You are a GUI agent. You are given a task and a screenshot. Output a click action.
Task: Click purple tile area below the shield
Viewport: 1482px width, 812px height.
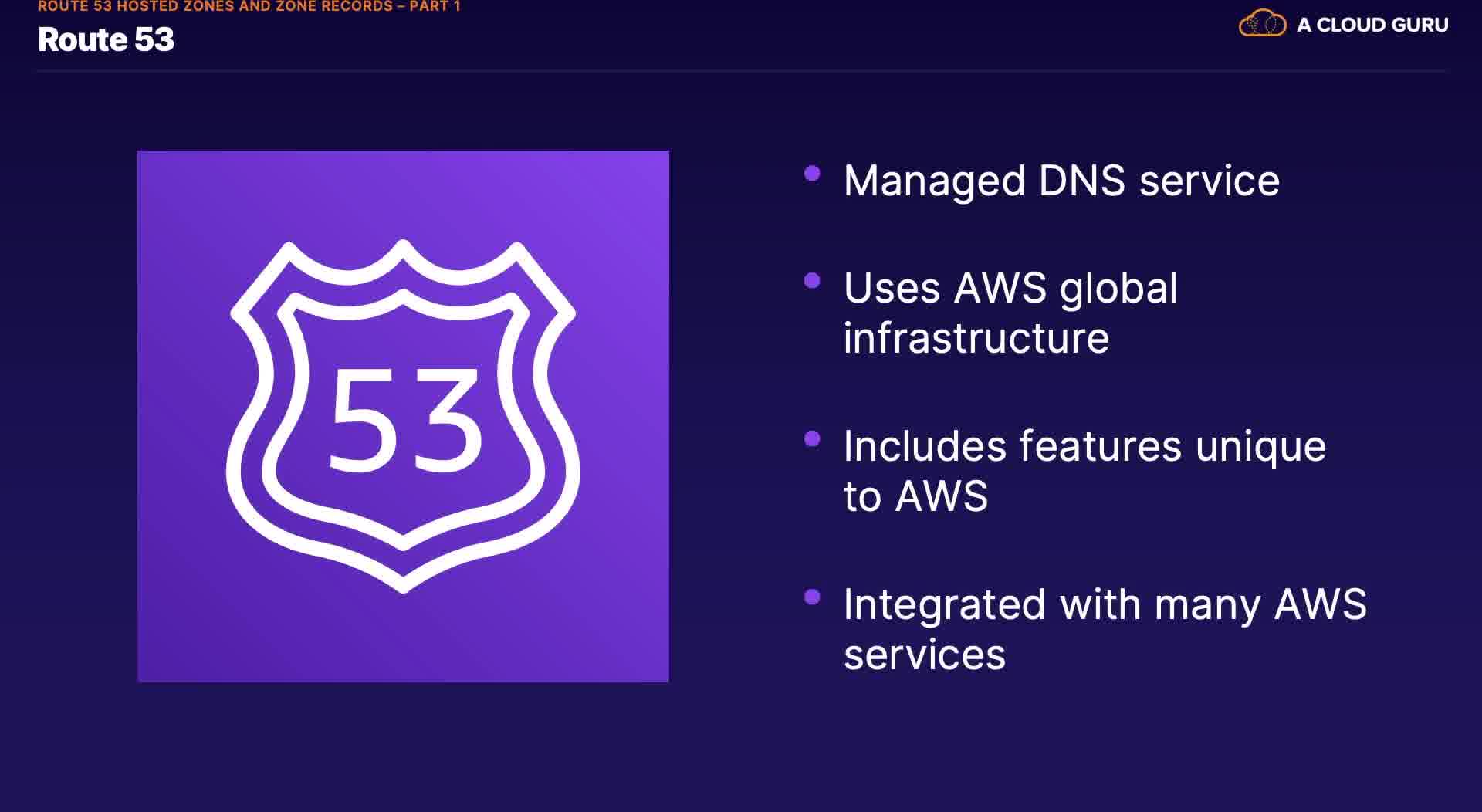pyautogui.click(x=403, y=641)
